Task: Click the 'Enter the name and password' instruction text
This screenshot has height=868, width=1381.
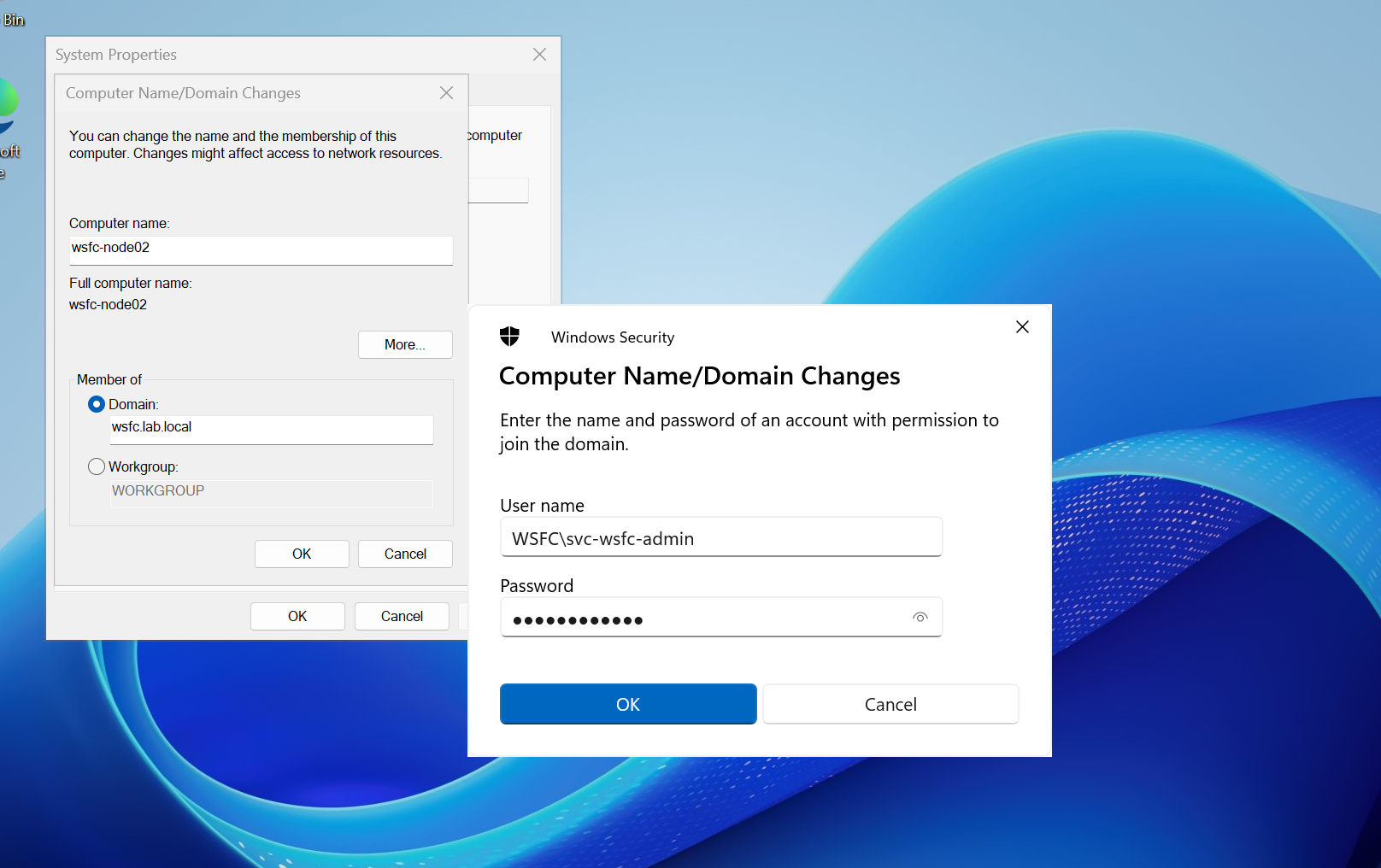Action: pos(749,432)
